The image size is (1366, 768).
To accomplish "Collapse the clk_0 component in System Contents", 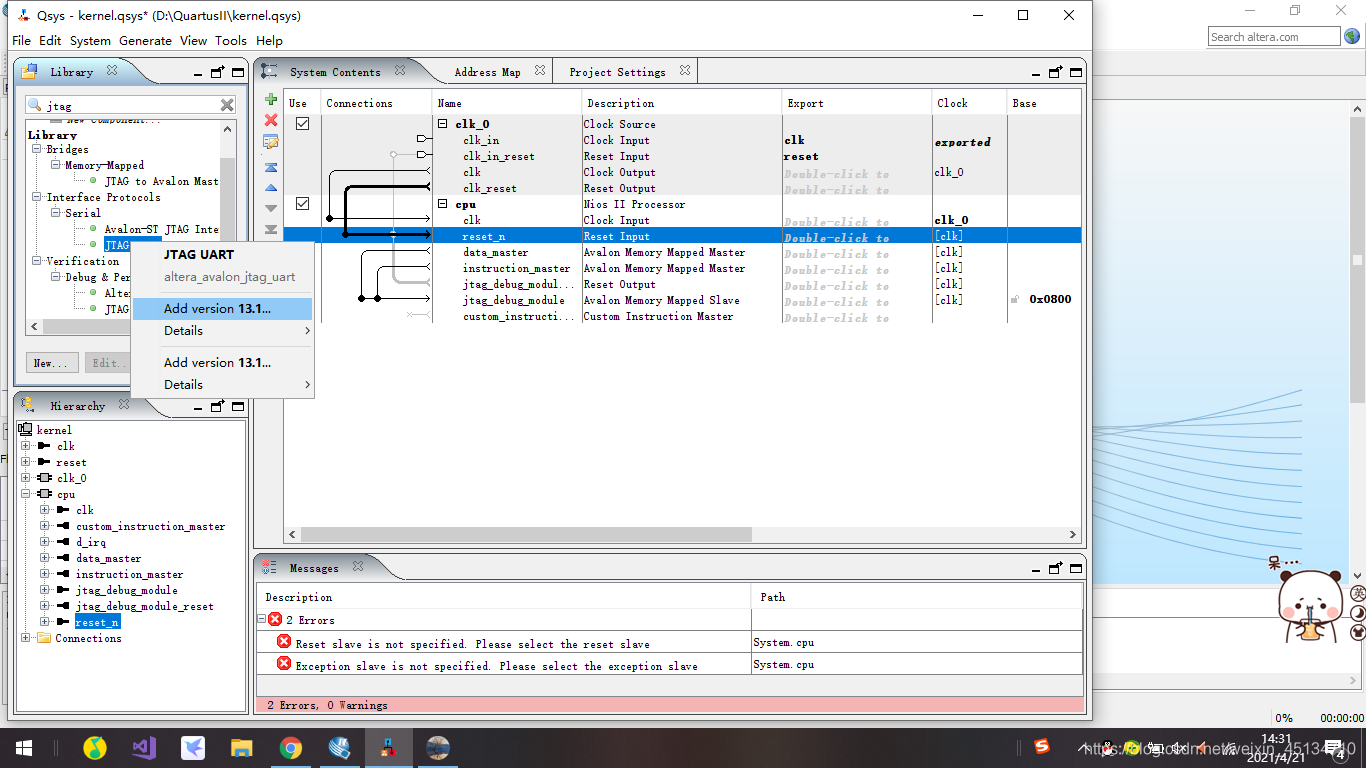I will 443,124.
